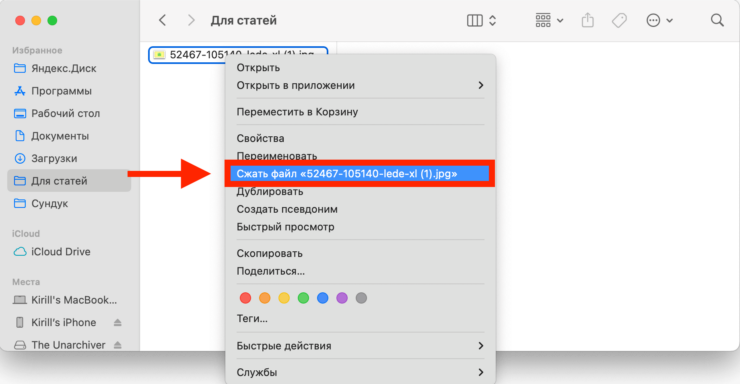The height and width of the screenshot is (384, 740).
Task: Expand the action menu chevron
Action: (x=669, y=21)
